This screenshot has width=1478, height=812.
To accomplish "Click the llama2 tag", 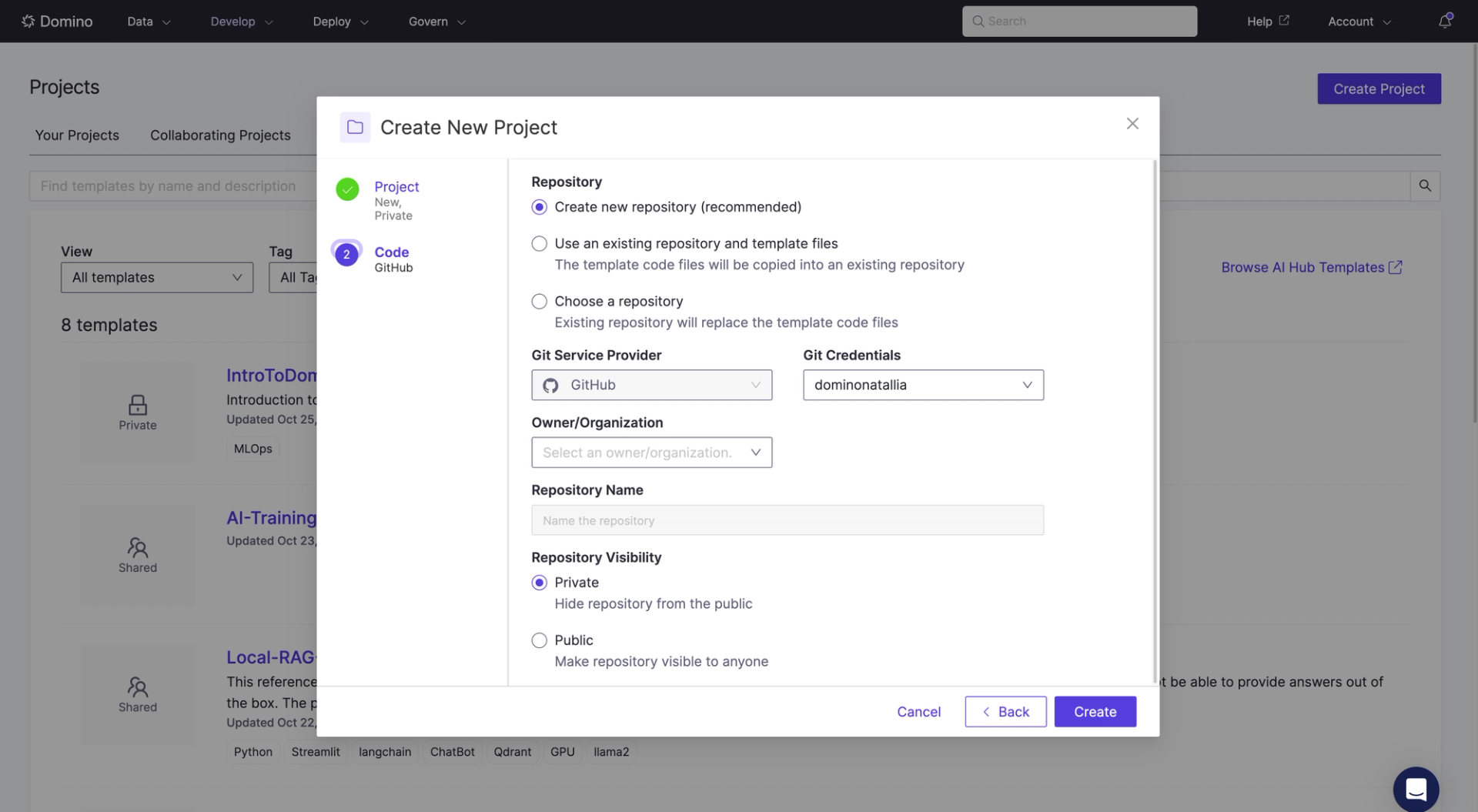I will pos(611,752).
